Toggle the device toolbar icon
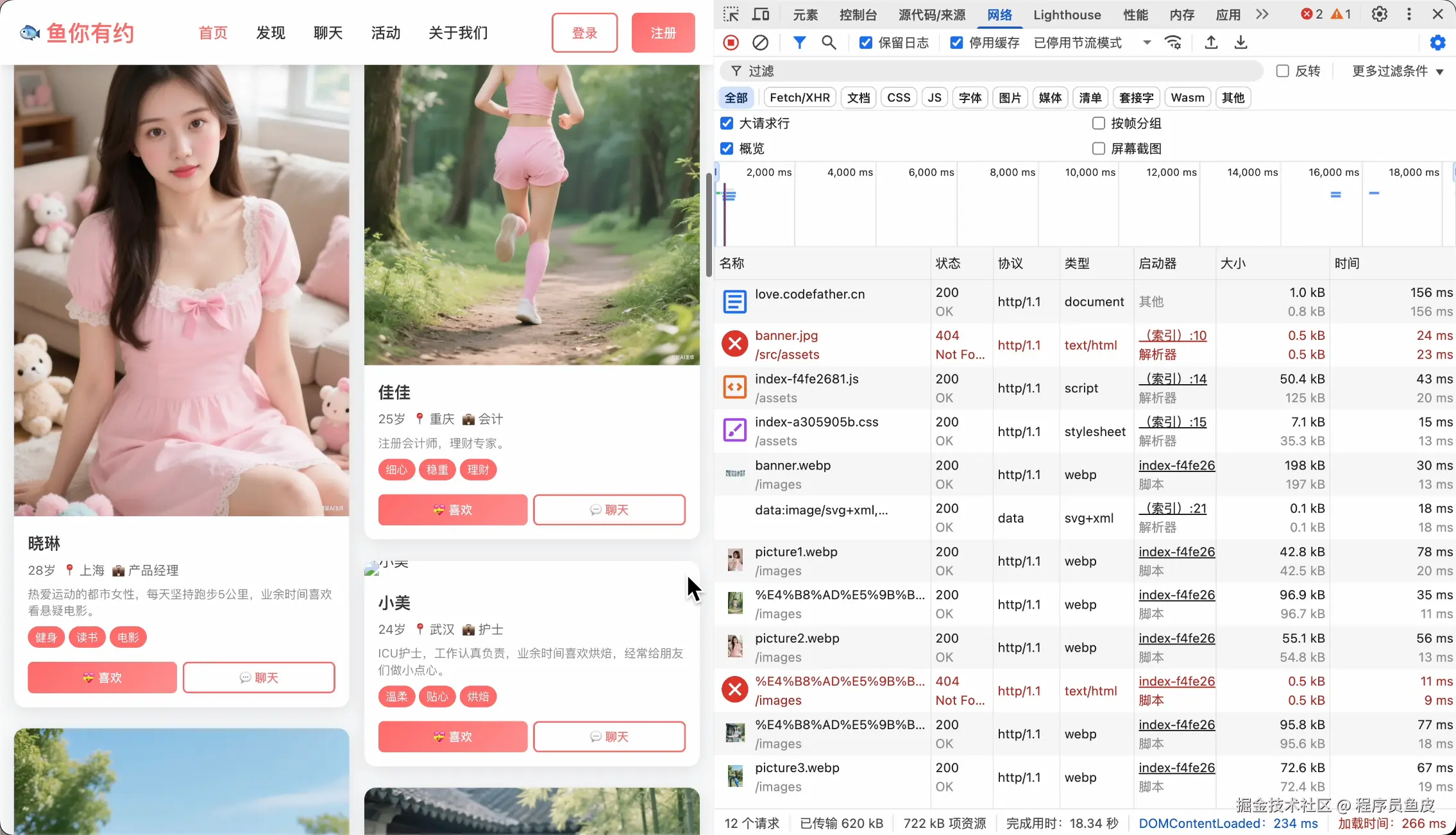Screen dimensions: 1456x835 click(761, 14)
